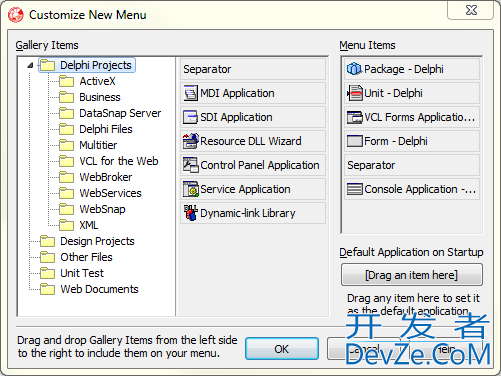The image size is (501, 376).
Task: Click the Console Application icon
Action: click(x=354, y=189)
